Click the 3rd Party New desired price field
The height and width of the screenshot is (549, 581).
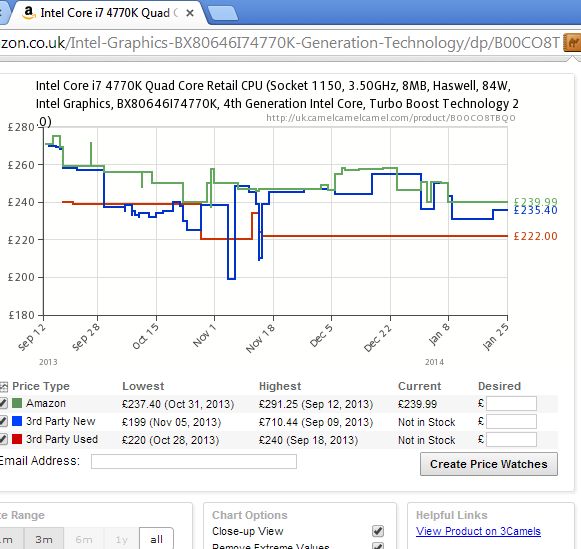click(511, 422)
